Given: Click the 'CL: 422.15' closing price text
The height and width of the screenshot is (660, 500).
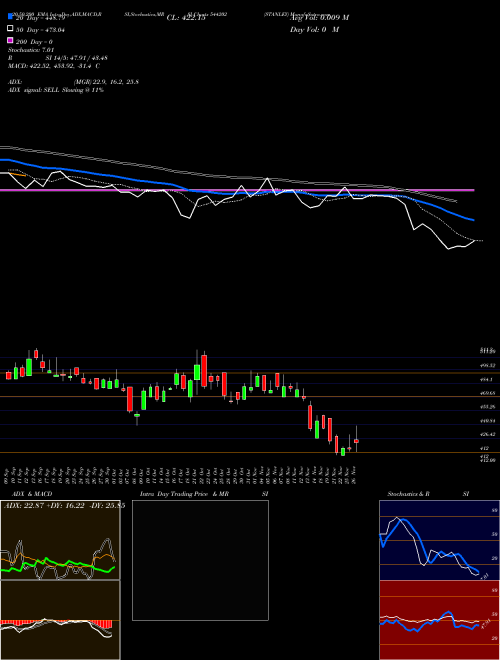Looking at the screenshot, I should 186,18.
